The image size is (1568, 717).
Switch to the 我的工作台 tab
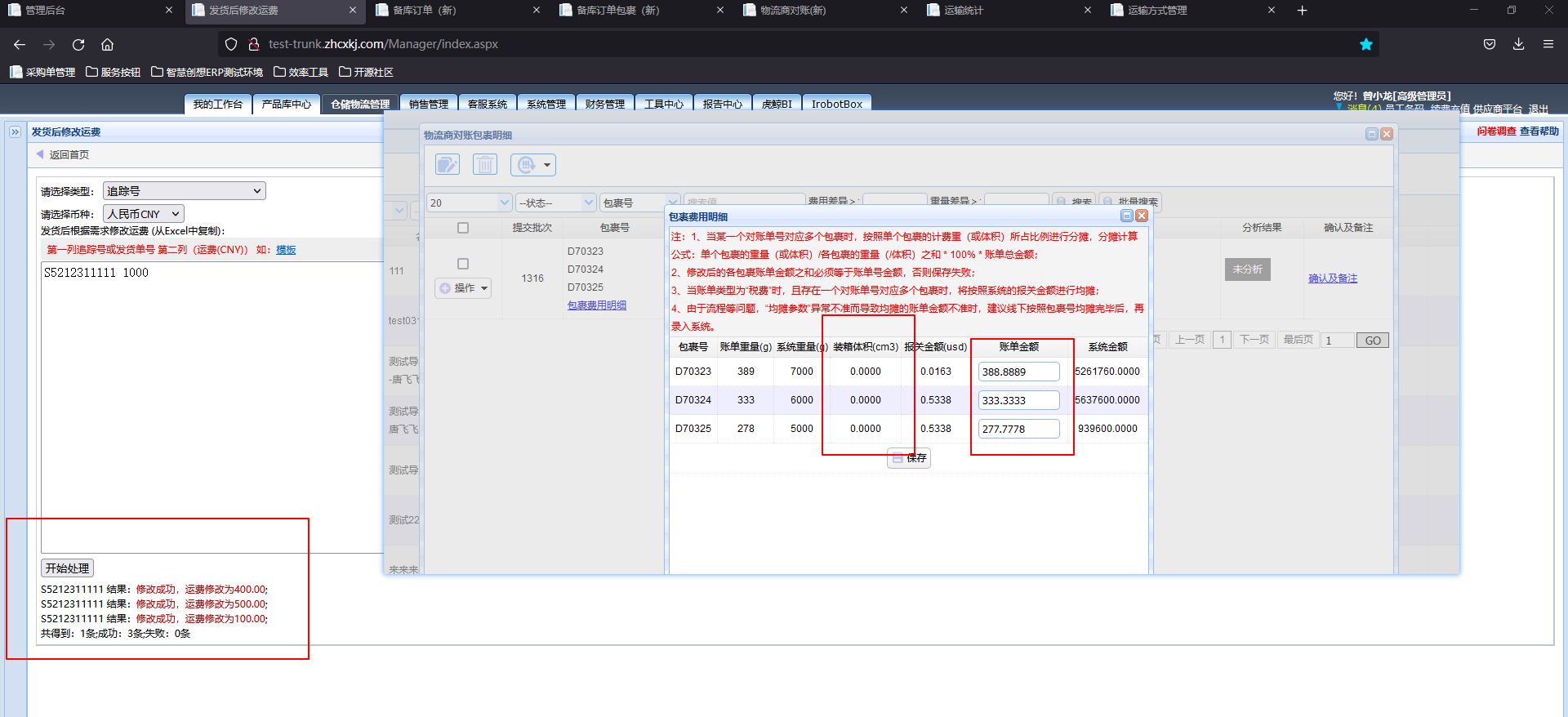(x=218, y=104)
